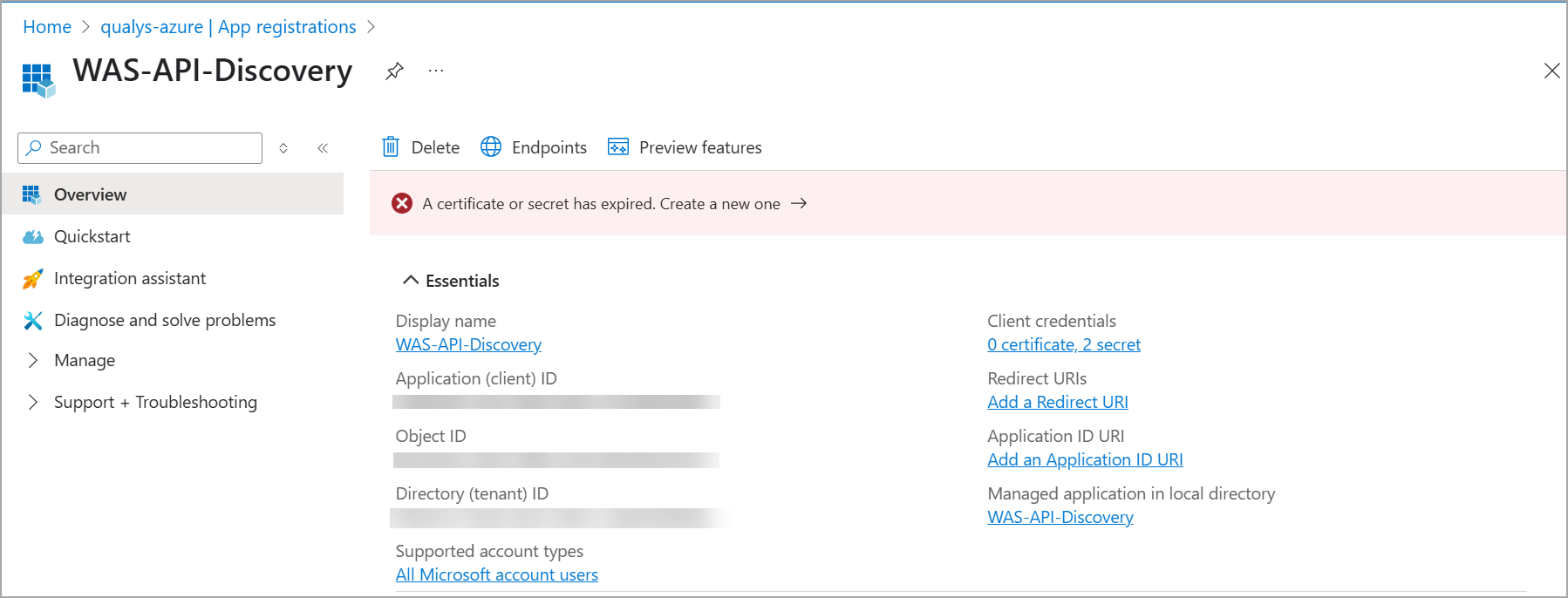Click the Preview features icon
1568x598 pixels.
point(618,147)
